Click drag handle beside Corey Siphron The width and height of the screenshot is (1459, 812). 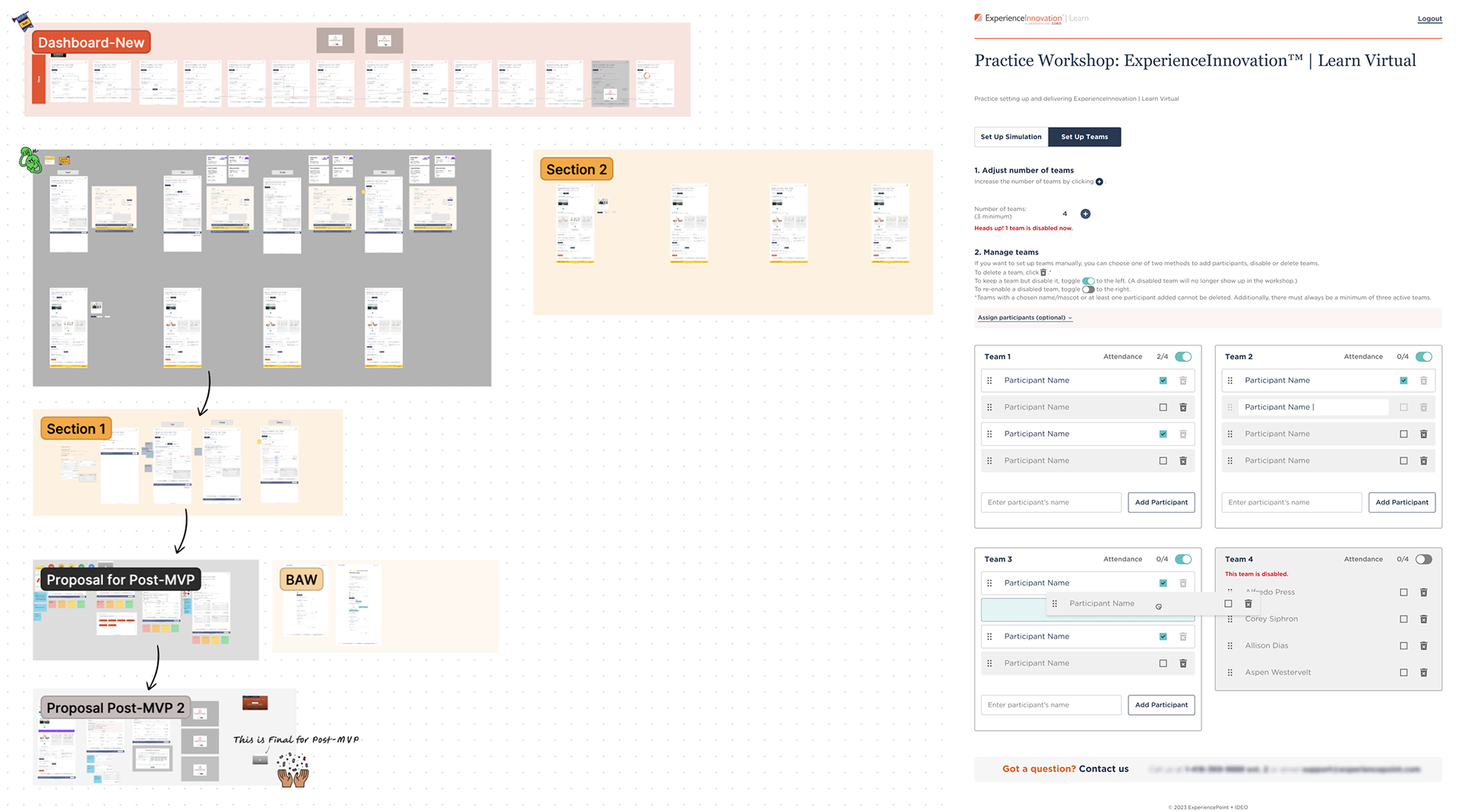(1230, 619)
